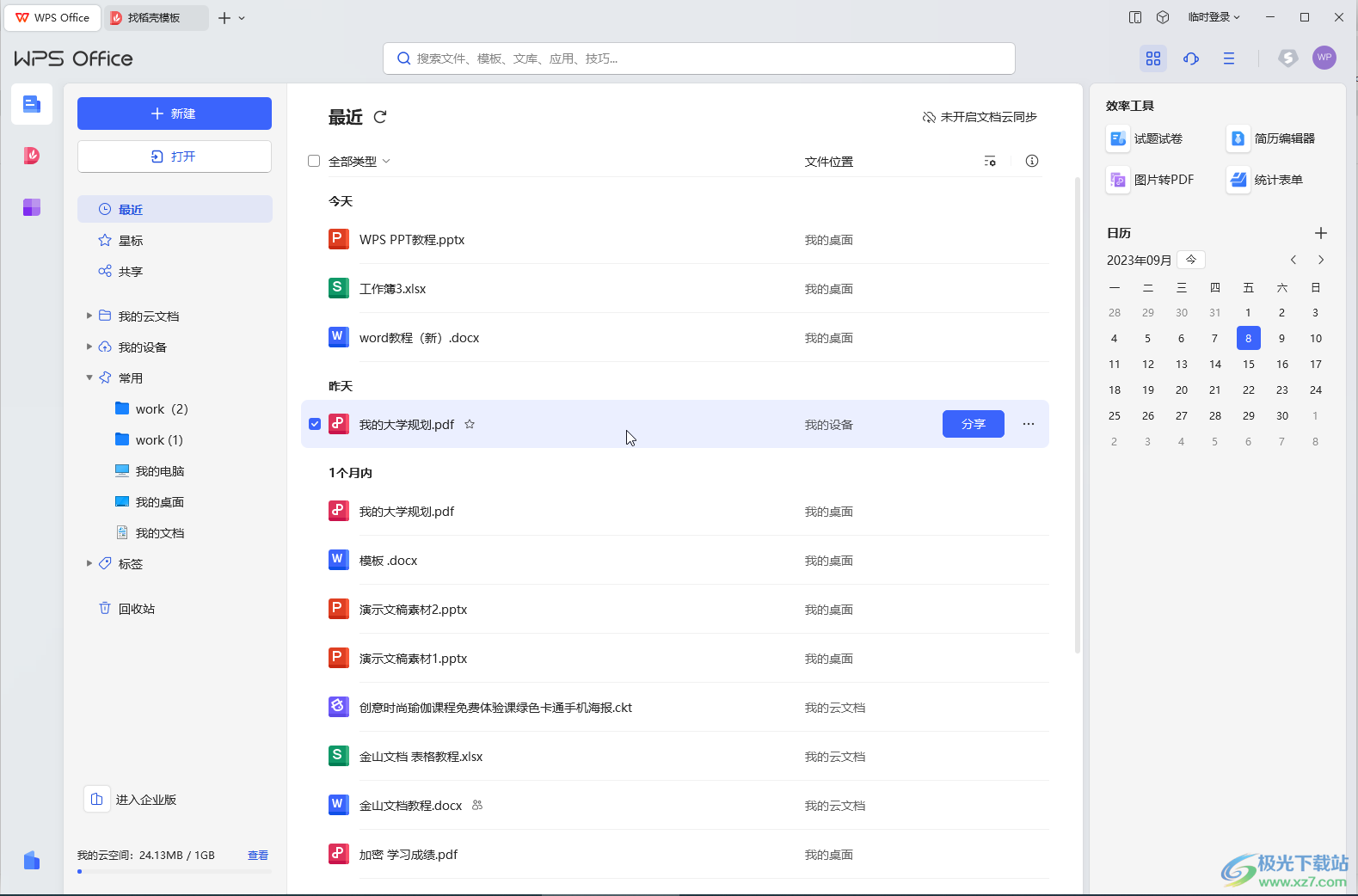Viewport: 1358px width, 896px height.
Task: Click the gray membership badge icon
Action: pos(1287,58)
